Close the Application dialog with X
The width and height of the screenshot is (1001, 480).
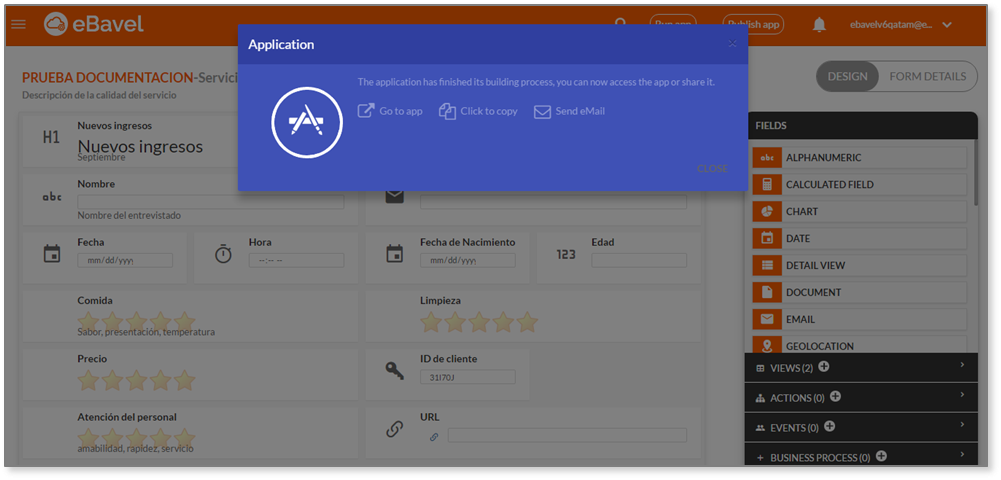pos(732,43)
